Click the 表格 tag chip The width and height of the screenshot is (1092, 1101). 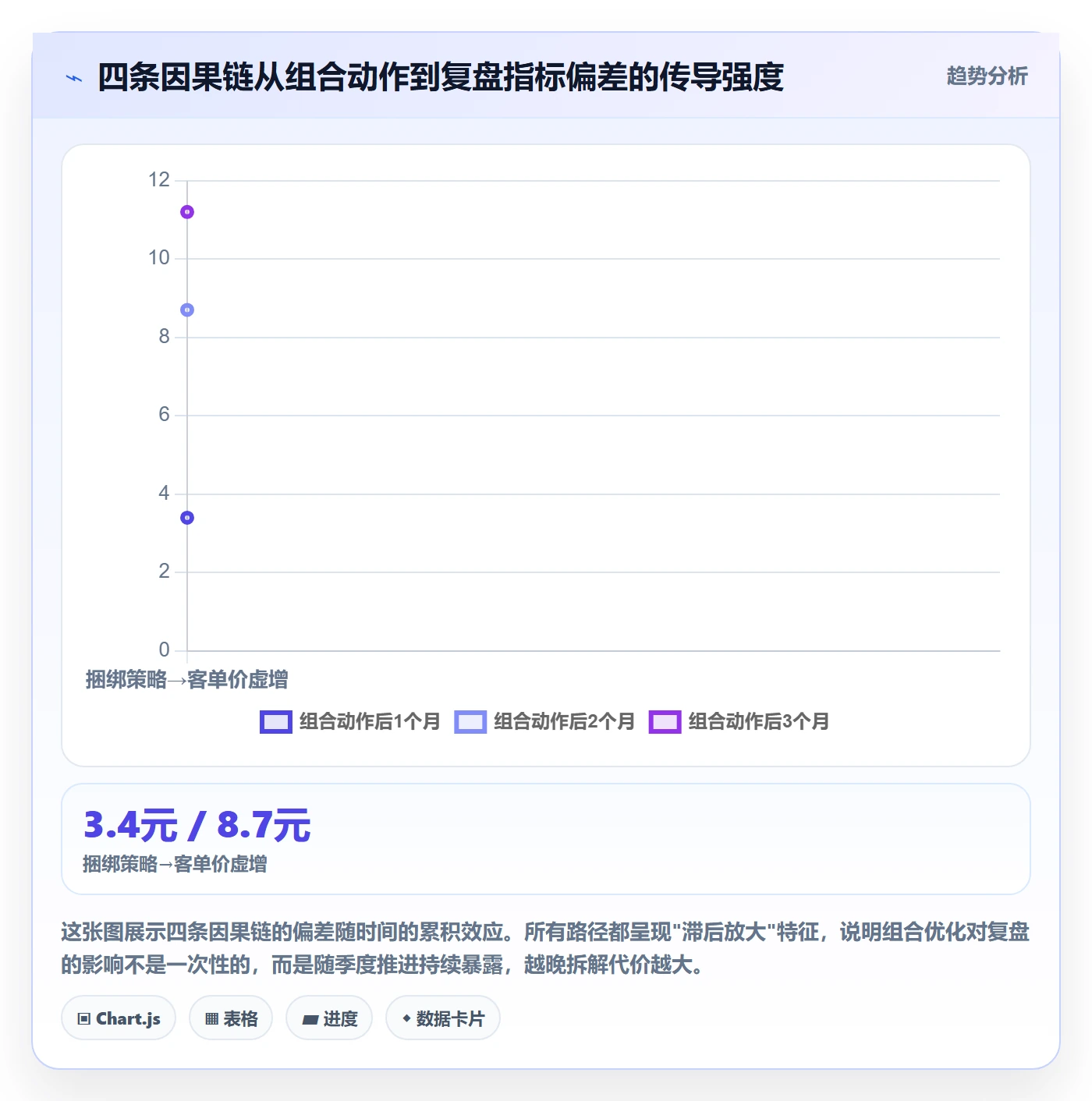[x=231, y=1018]
